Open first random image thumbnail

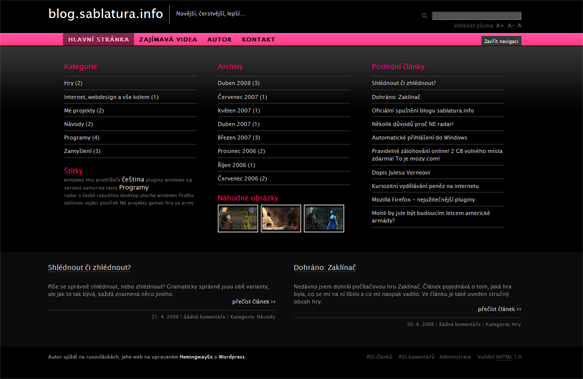coord(238,218)
